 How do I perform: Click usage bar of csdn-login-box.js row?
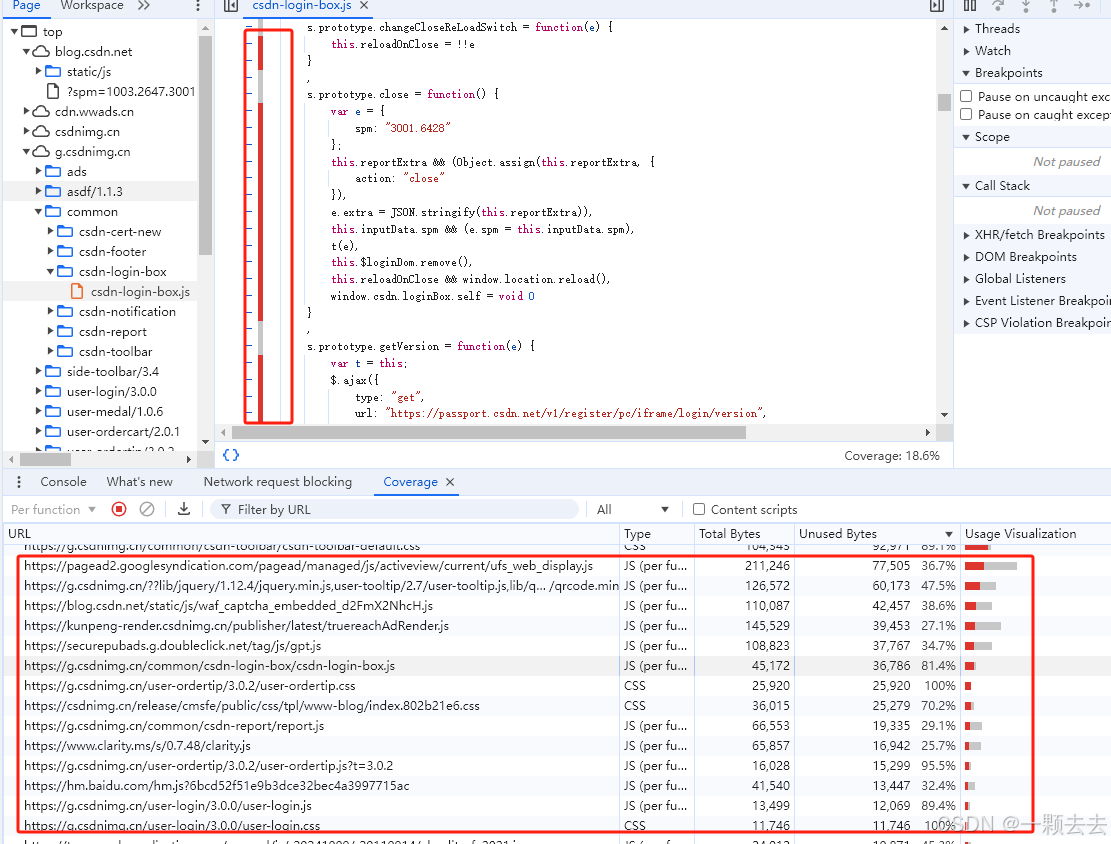971,666
